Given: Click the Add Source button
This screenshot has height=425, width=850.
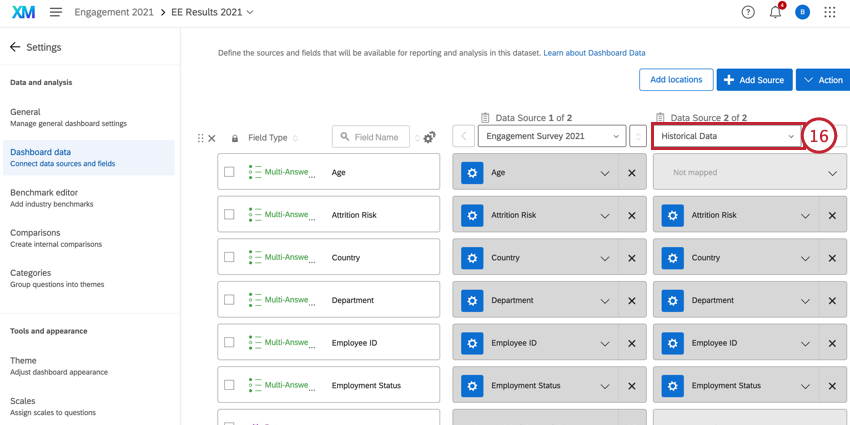Looking at the screenshot, I should tap(754, 80).
